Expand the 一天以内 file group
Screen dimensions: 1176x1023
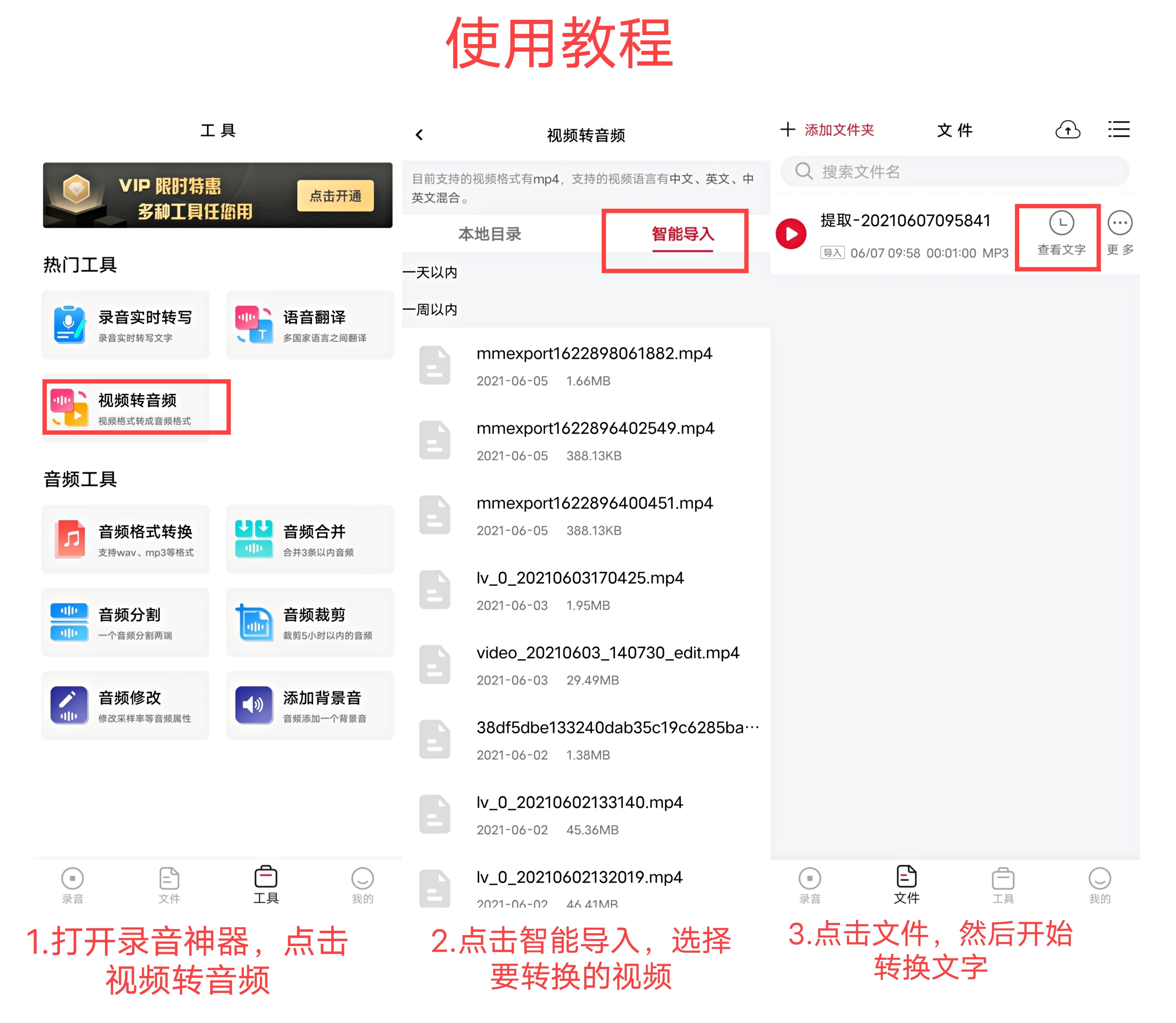[432, 272]
